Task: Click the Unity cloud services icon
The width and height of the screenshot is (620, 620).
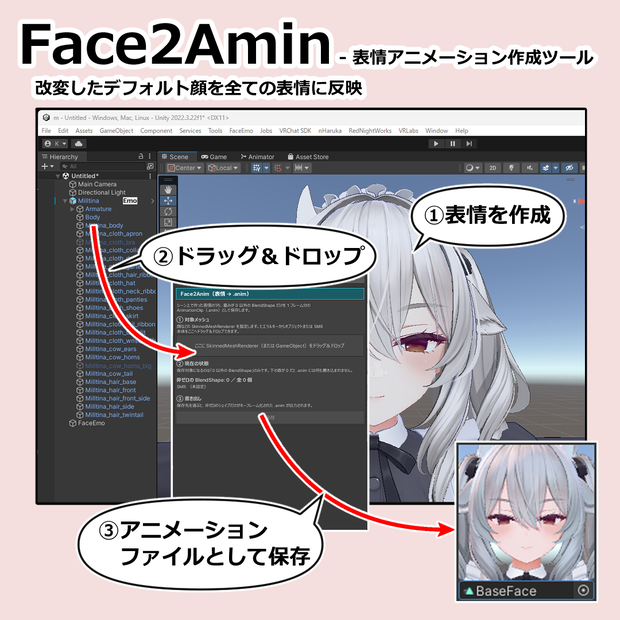Action: pos(78,144)
